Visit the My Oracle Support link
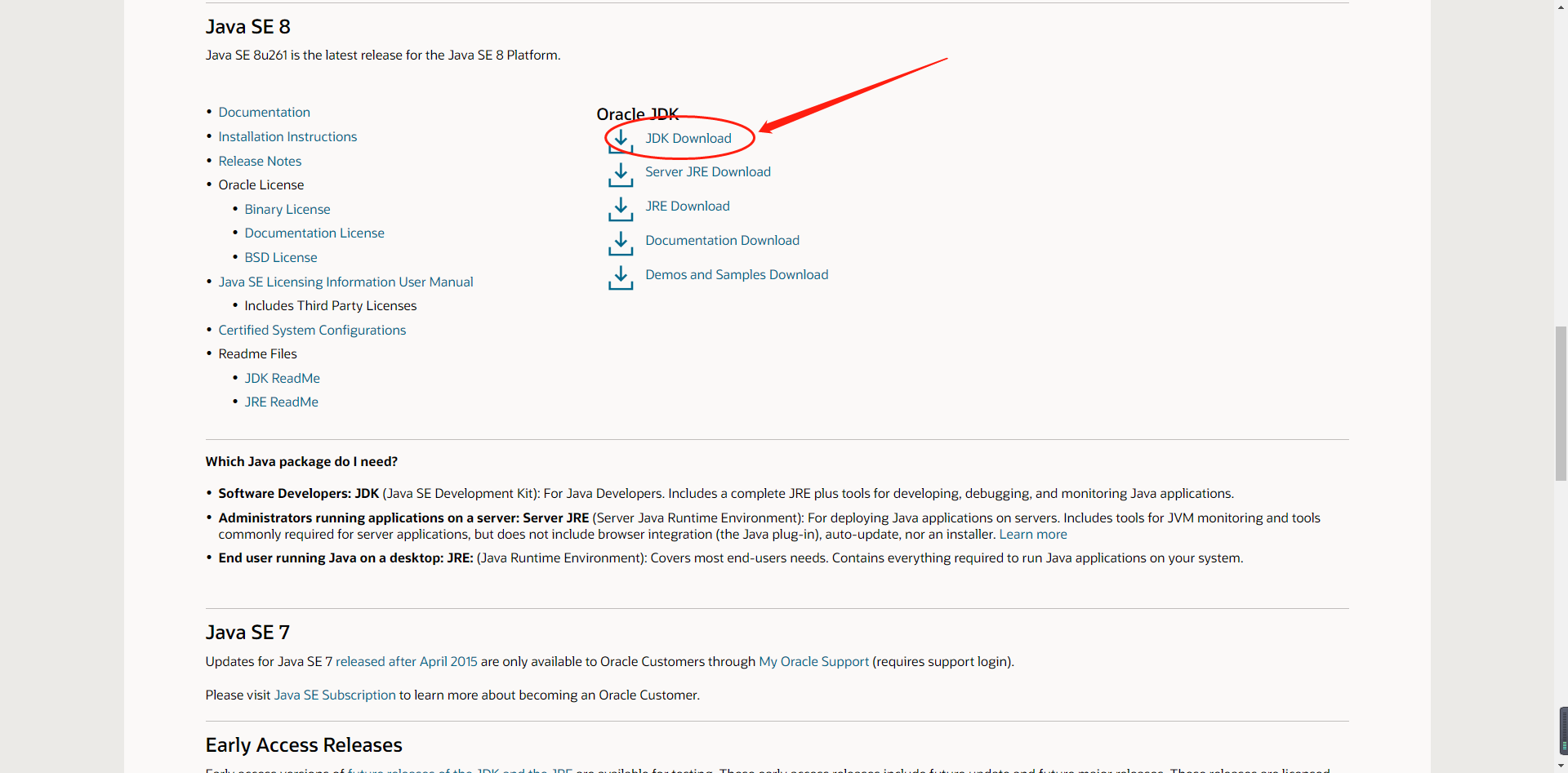The width and height of the screenshot is (1568, 773). pos(814,661)
